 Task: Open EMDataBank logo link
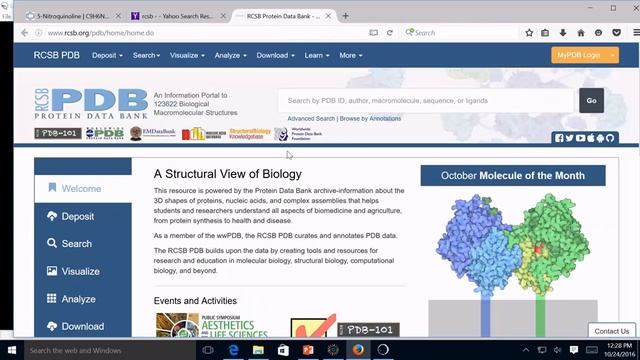tap(153, 133)
